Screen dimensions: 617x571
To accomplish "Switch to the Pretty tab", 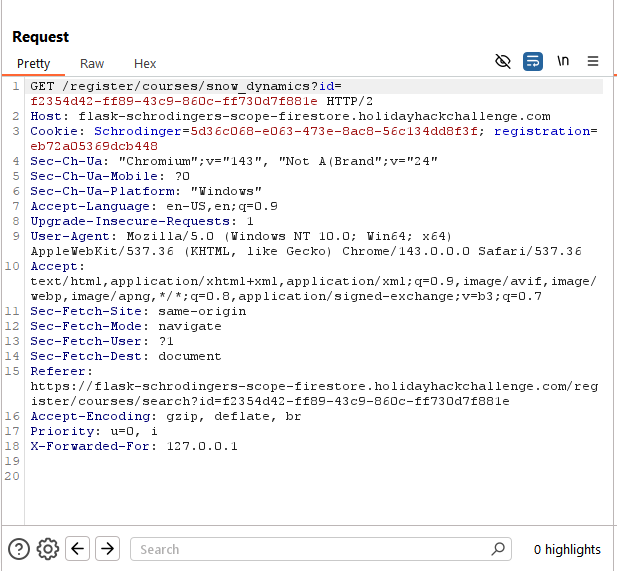I will 33,63.
